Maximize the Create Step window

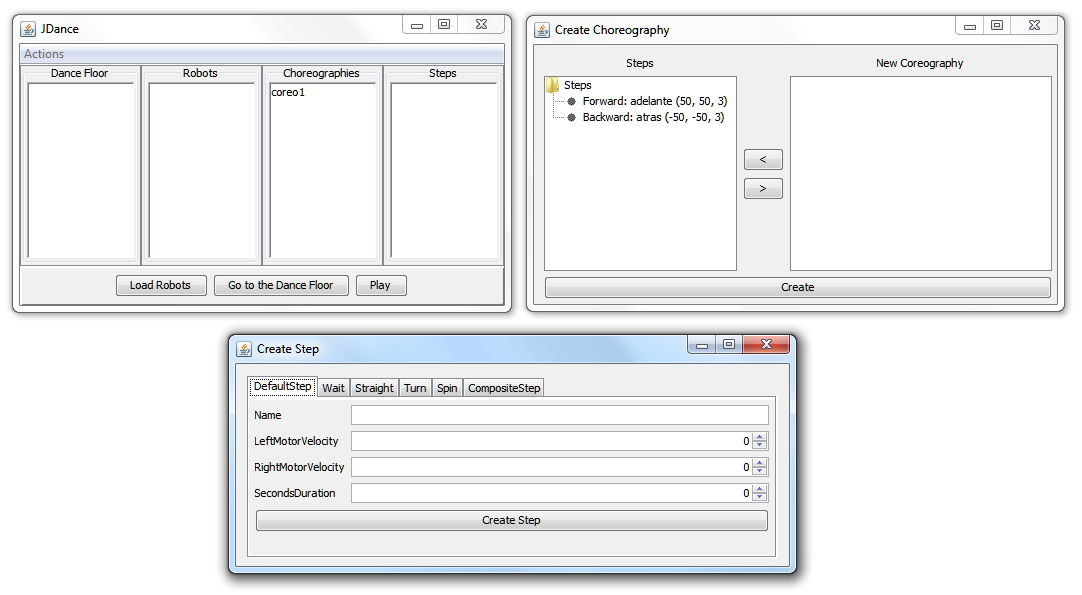(729, 344)
